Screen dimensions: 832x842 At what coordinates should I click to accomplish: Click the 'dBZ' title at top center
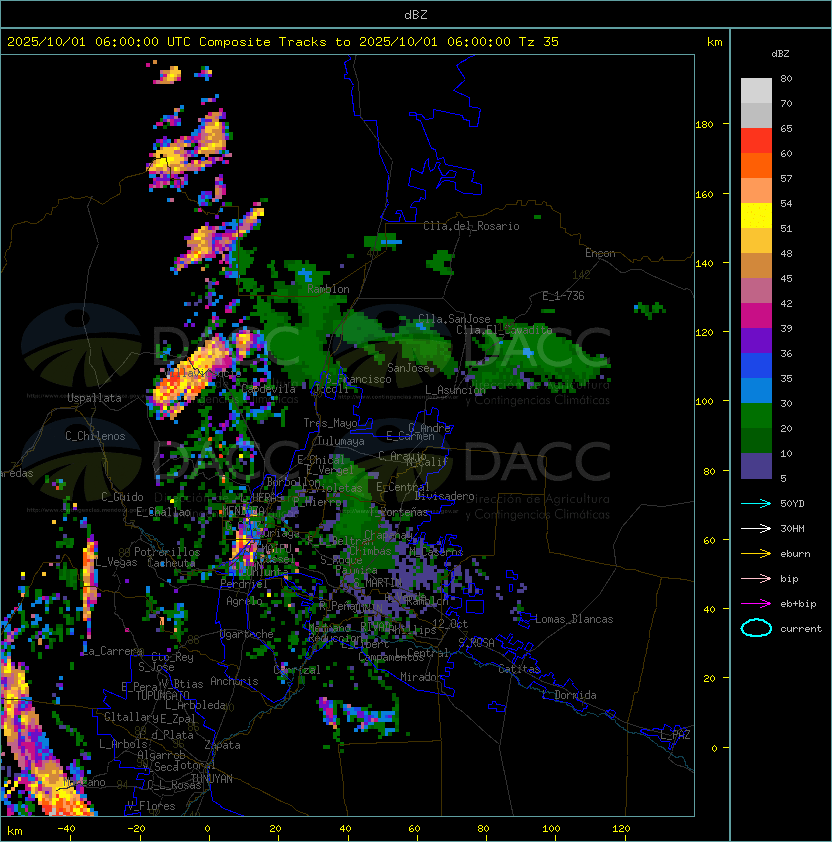416,14
